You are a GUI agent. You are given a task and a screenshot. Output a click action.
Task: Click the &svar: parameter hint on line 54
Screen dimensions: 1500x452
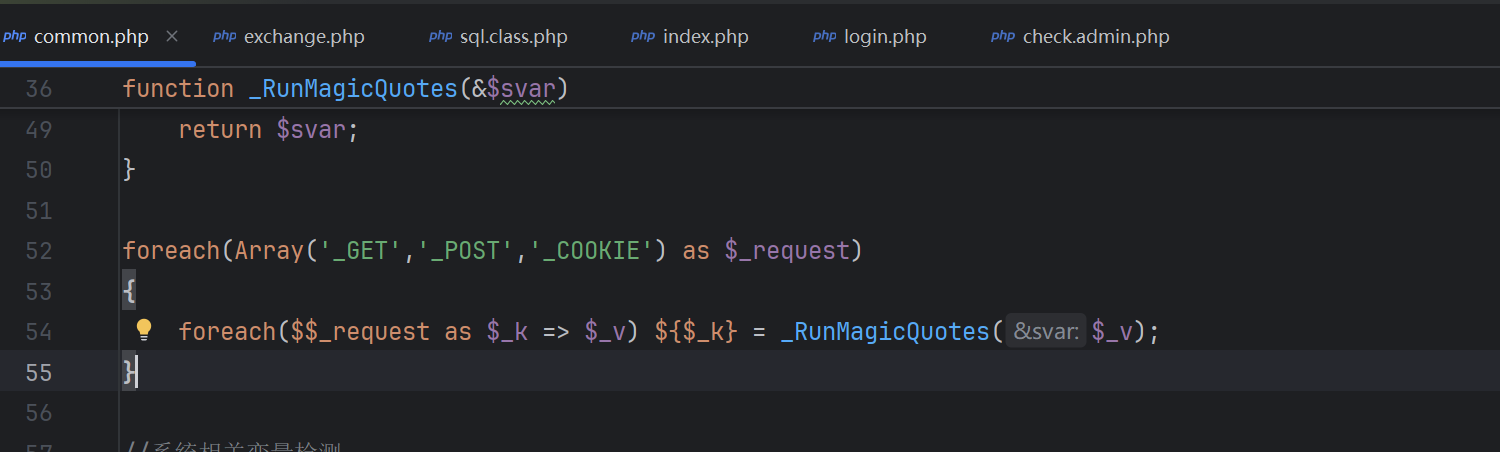tap(1045, 331)
